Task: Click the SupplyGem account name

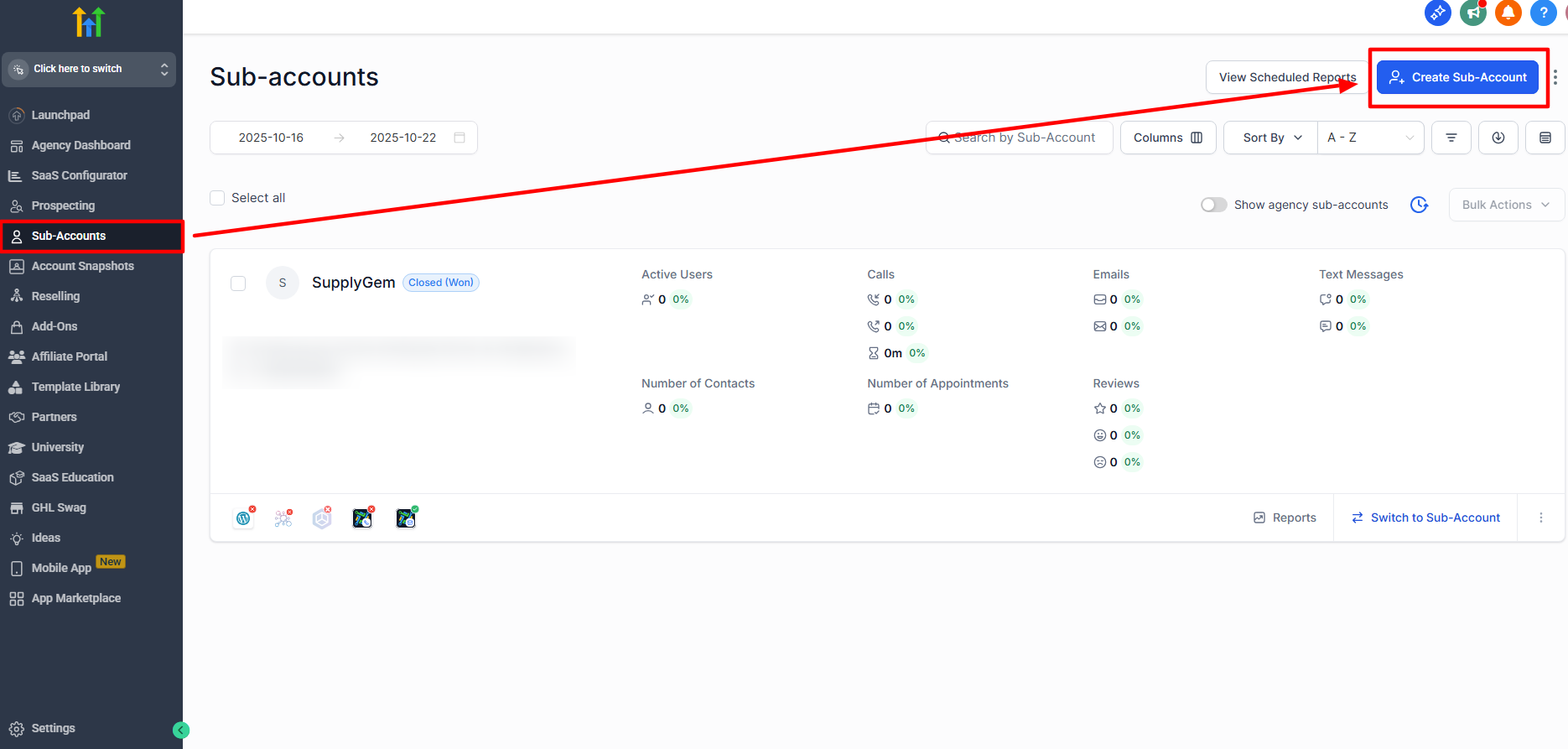Action: click(353, 283)
